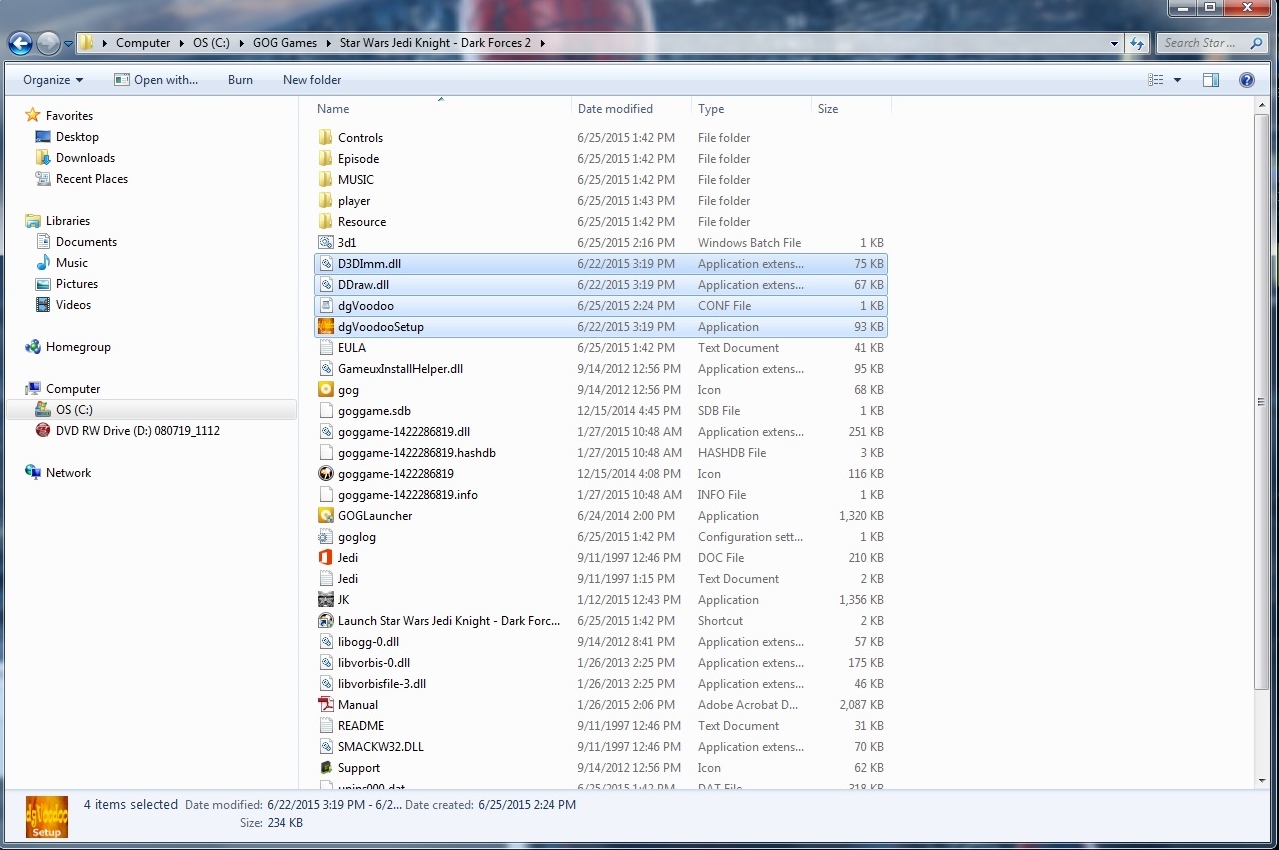
Task: Click the New folder button
Action: (312, 80)
